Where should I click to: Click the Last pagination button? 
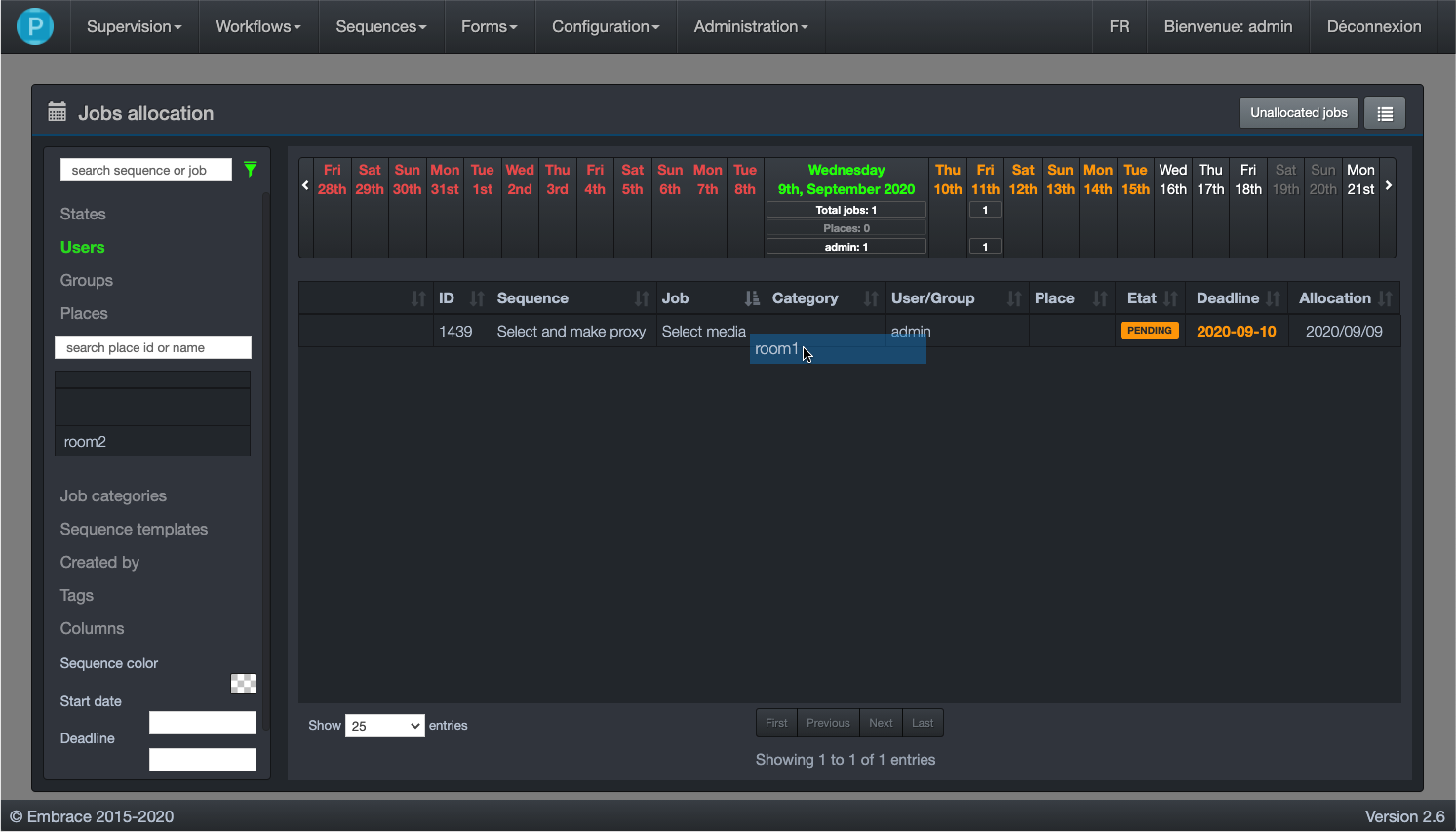923,723
